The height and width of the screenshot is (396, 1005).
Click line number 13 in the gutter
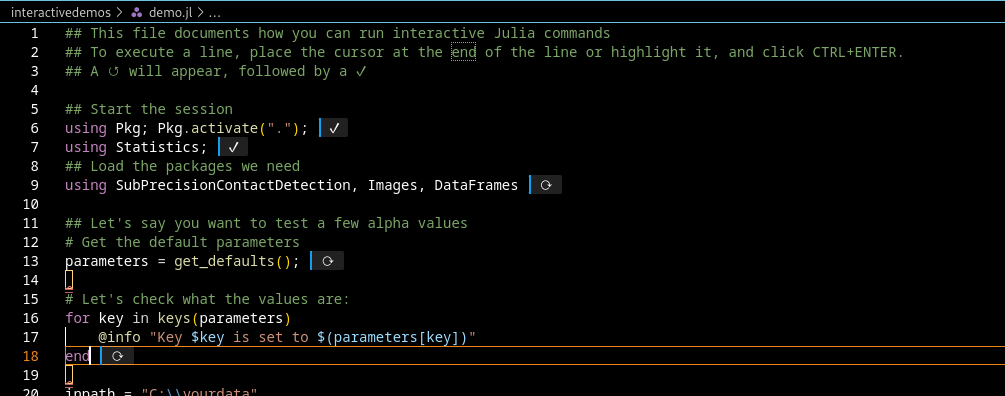30,261
